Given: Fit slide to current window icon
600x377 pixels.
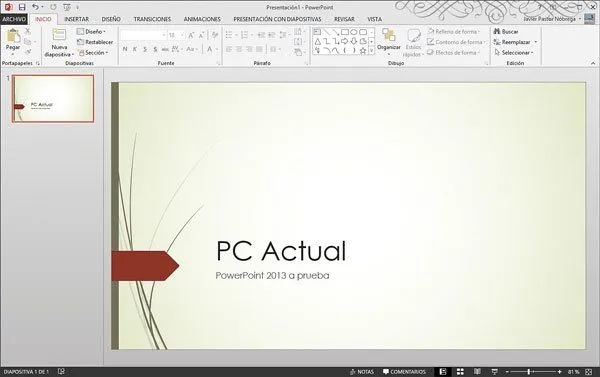Looking at the screenshot, I should click(x=589, y=372).
